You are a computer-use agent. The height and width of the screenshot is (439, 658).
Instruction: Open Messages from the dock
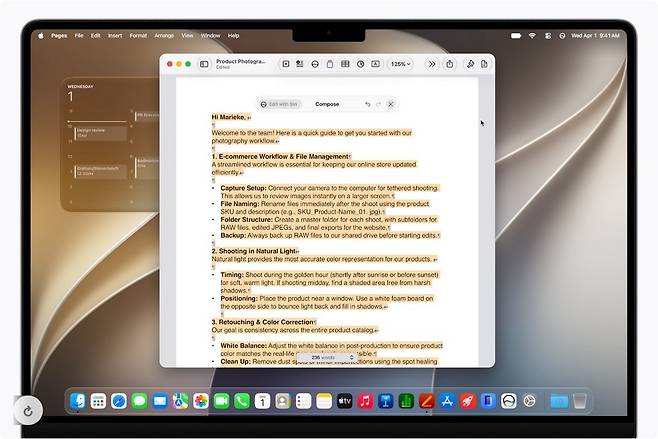pyautogui.click(x=139, y=401)
